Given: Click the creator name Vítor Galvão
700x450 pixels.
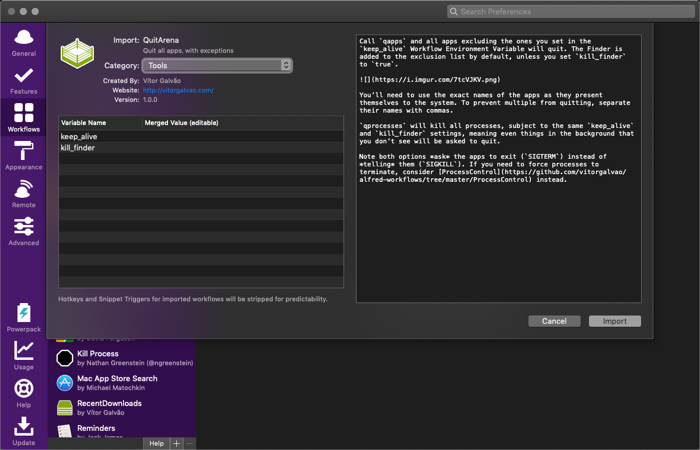Looking at the screenshot, I should coord(162,81).
